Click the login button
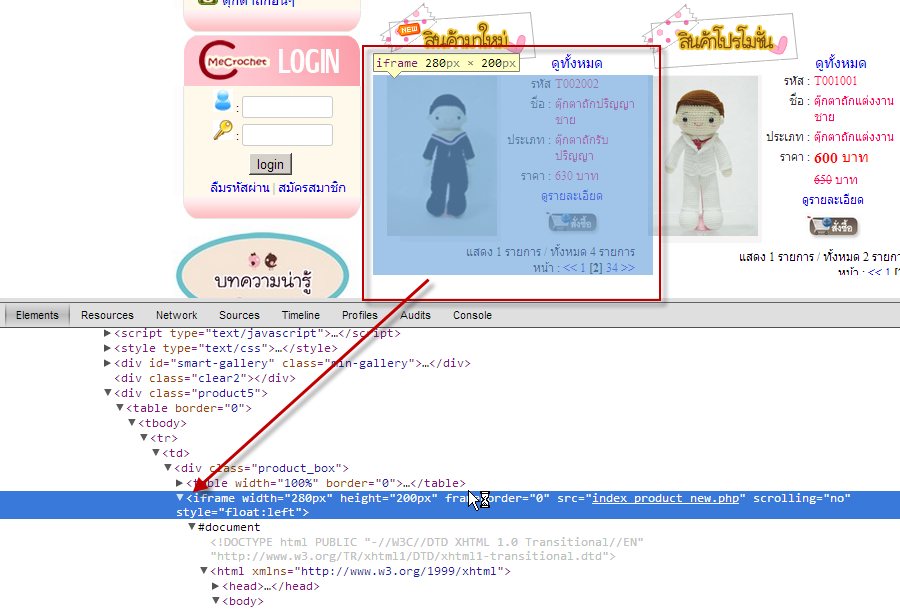This screenshot has width=900, height=610. coord(270,164)
